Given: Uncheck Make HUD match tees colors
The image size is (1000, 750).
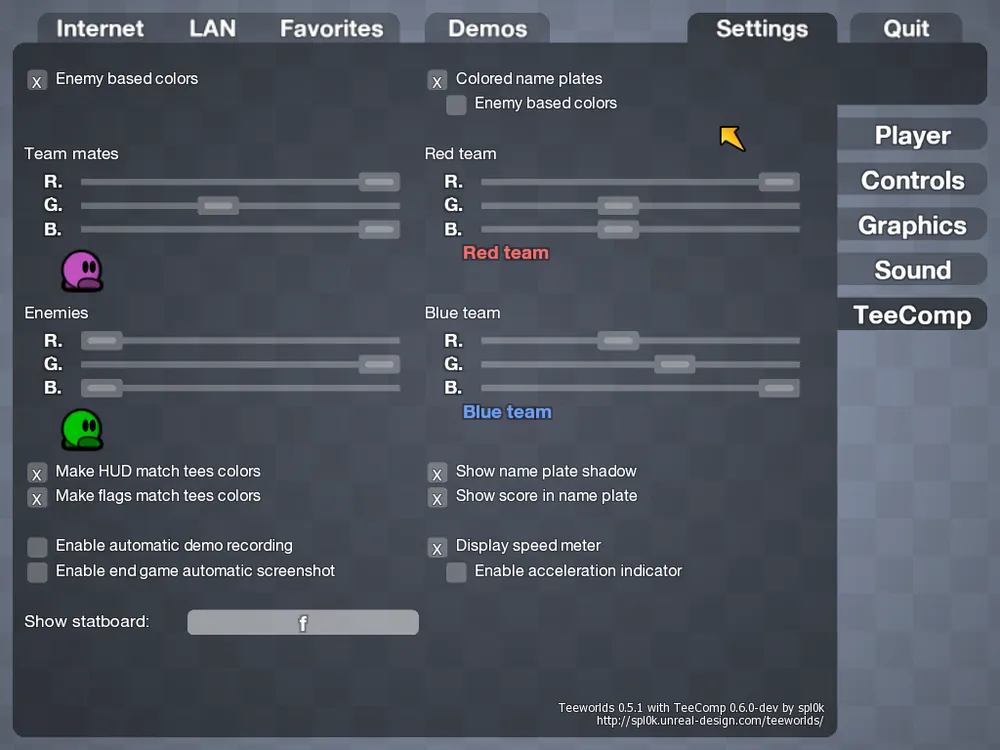Looking at the screenshot, I should 37,473.
